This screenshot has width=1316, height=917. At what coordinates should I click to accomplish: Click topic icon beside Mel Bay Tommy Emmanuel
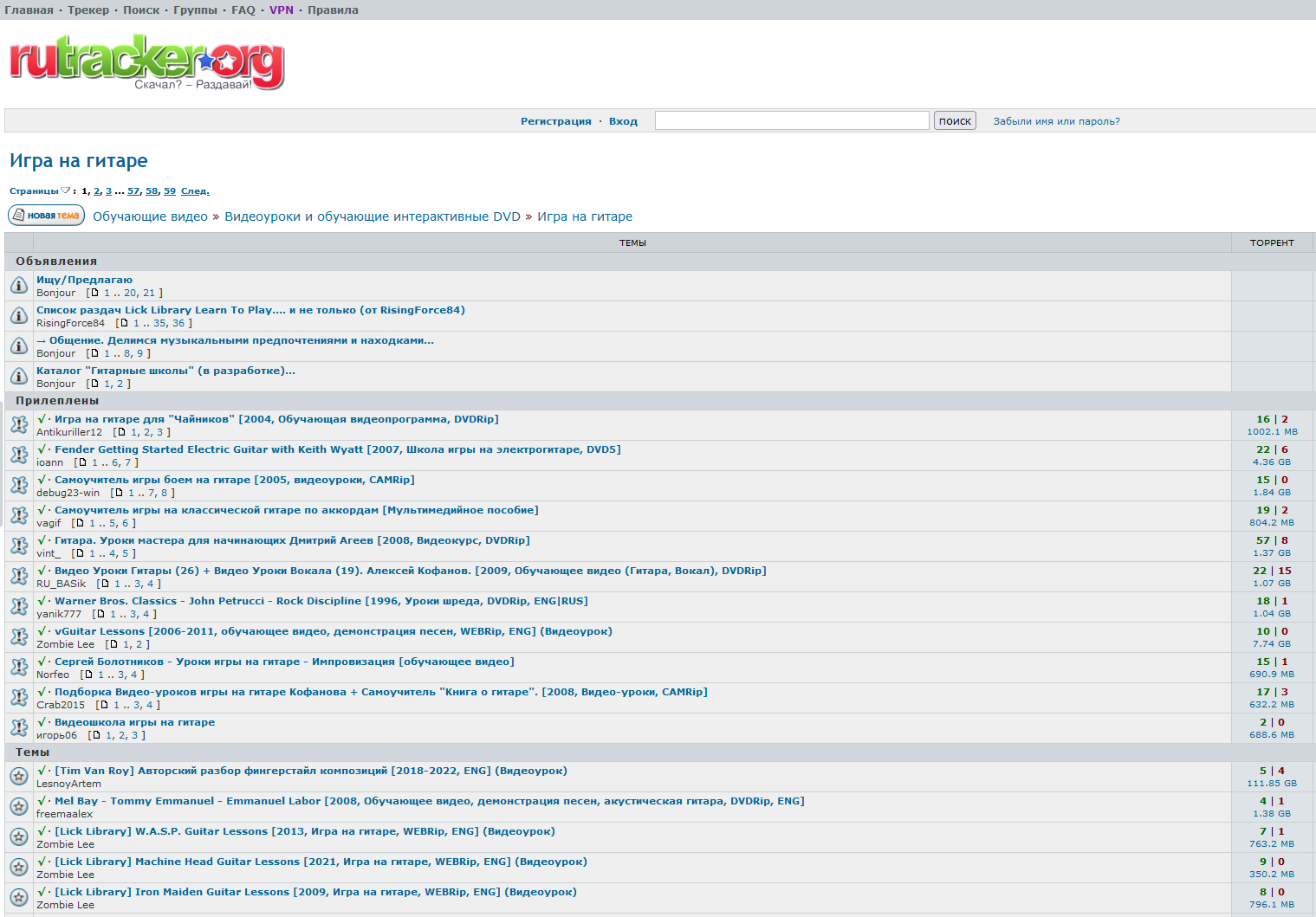click(19, 807)
